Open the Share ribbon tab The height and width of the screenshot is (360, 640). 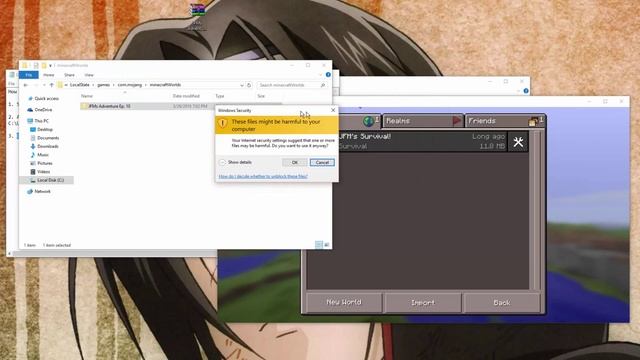(x=69, y=75)
